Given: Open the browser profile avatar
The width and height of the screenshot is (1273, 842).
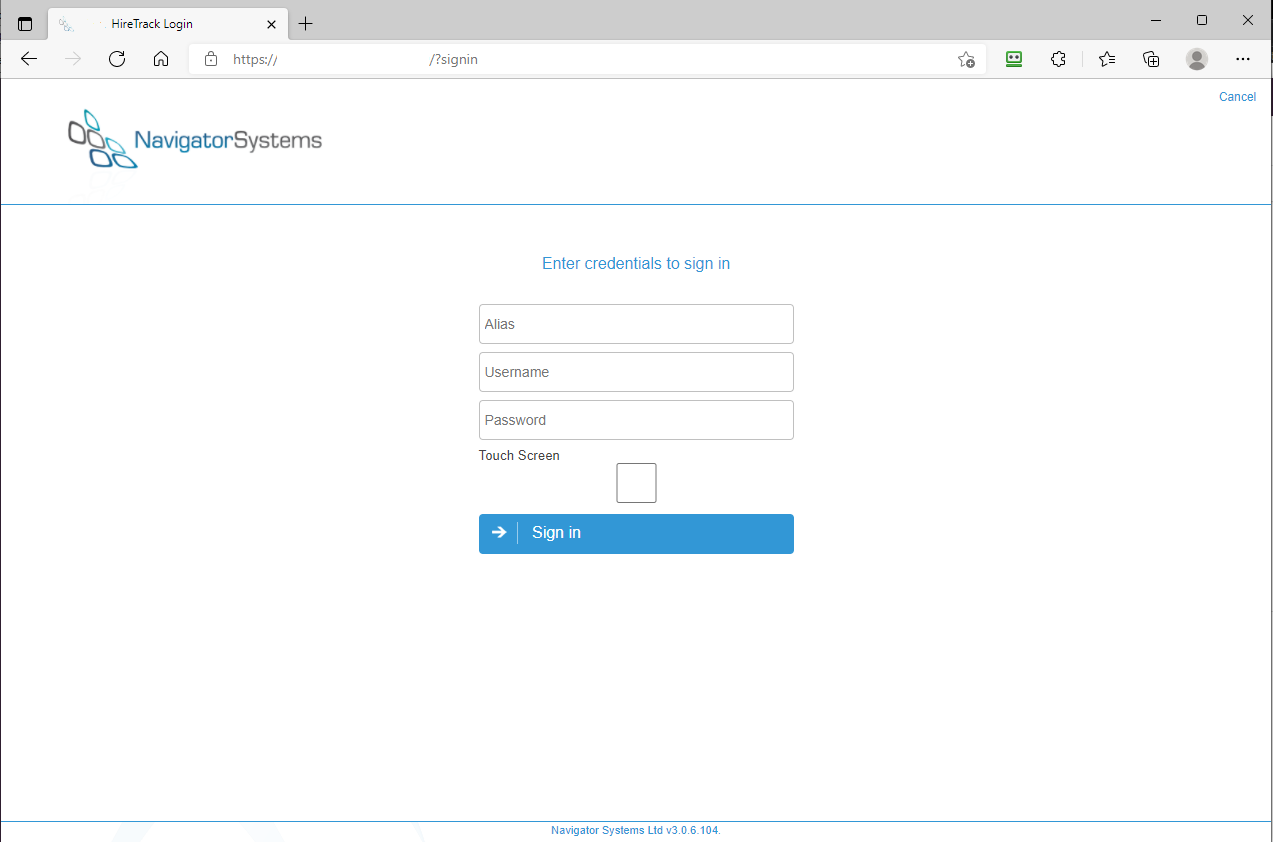Looking at the screenshot, I should click(x=1197, y=59).
